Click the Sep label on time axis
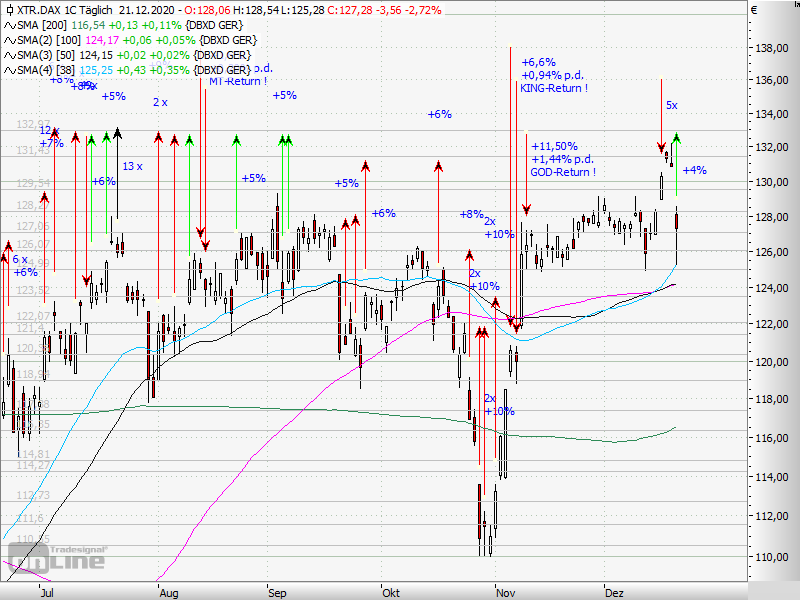800x600 pixels. pyautogui.click(x=277, y=593)
